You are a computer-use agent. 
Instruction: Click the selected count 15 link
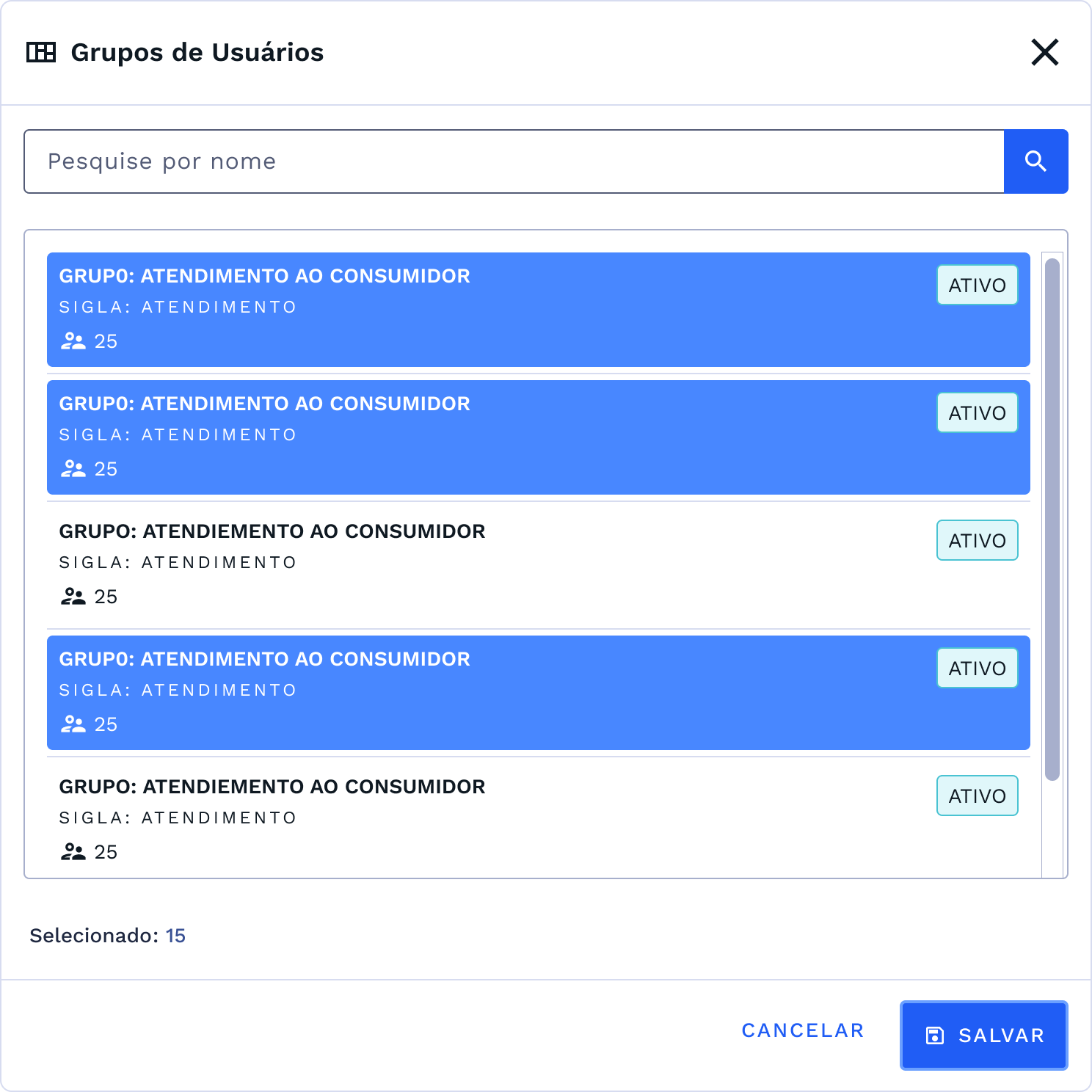[175, 936]
